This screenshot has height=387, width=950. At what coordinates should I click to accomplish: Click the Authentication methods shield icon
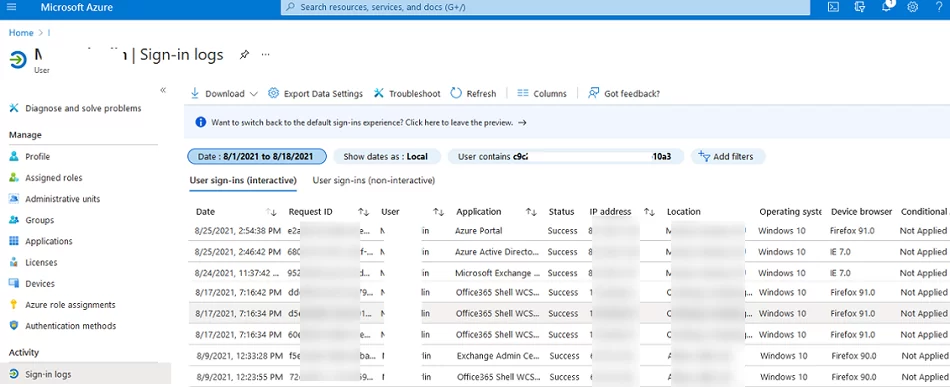[14, 325]
